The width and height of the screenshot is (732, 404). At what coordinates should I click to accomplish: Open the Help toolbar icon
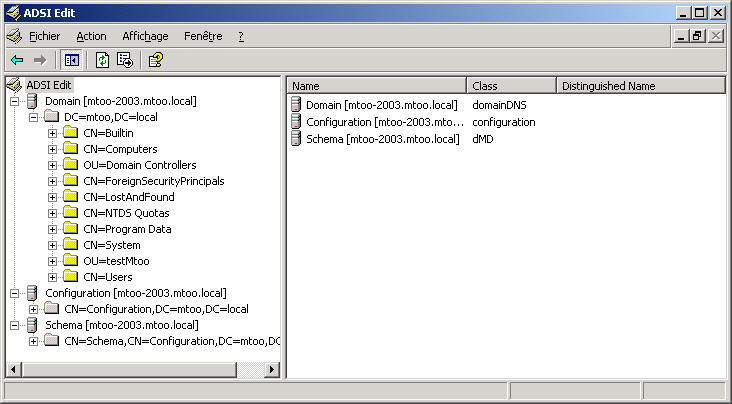tap(155, 60)
